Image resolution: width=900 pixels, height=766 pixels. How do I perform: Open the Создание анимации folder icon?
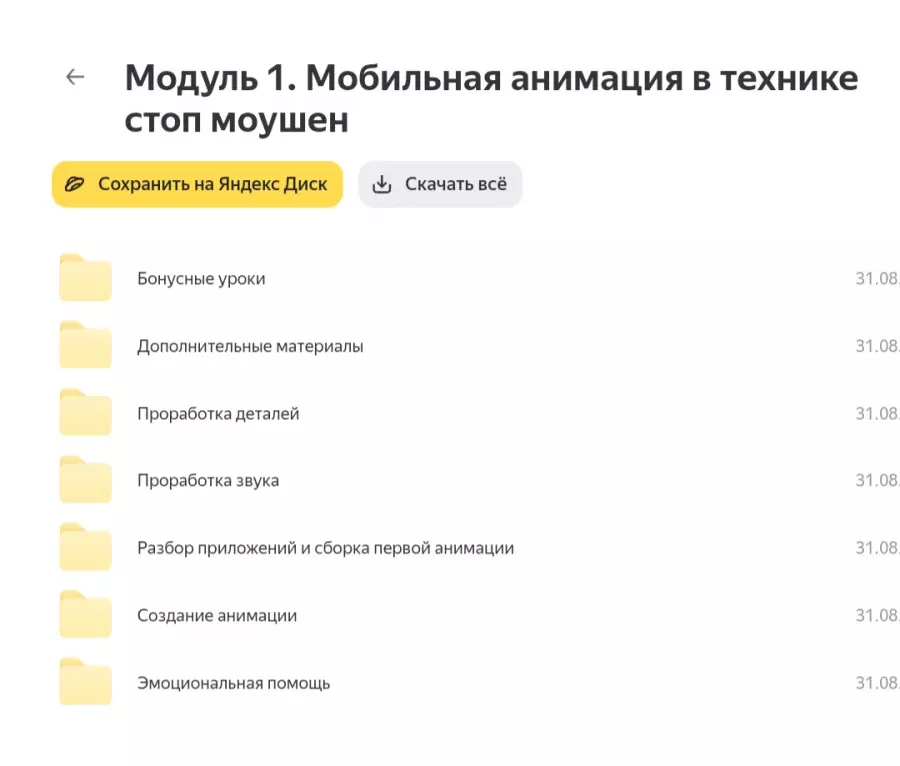point(85,614)
